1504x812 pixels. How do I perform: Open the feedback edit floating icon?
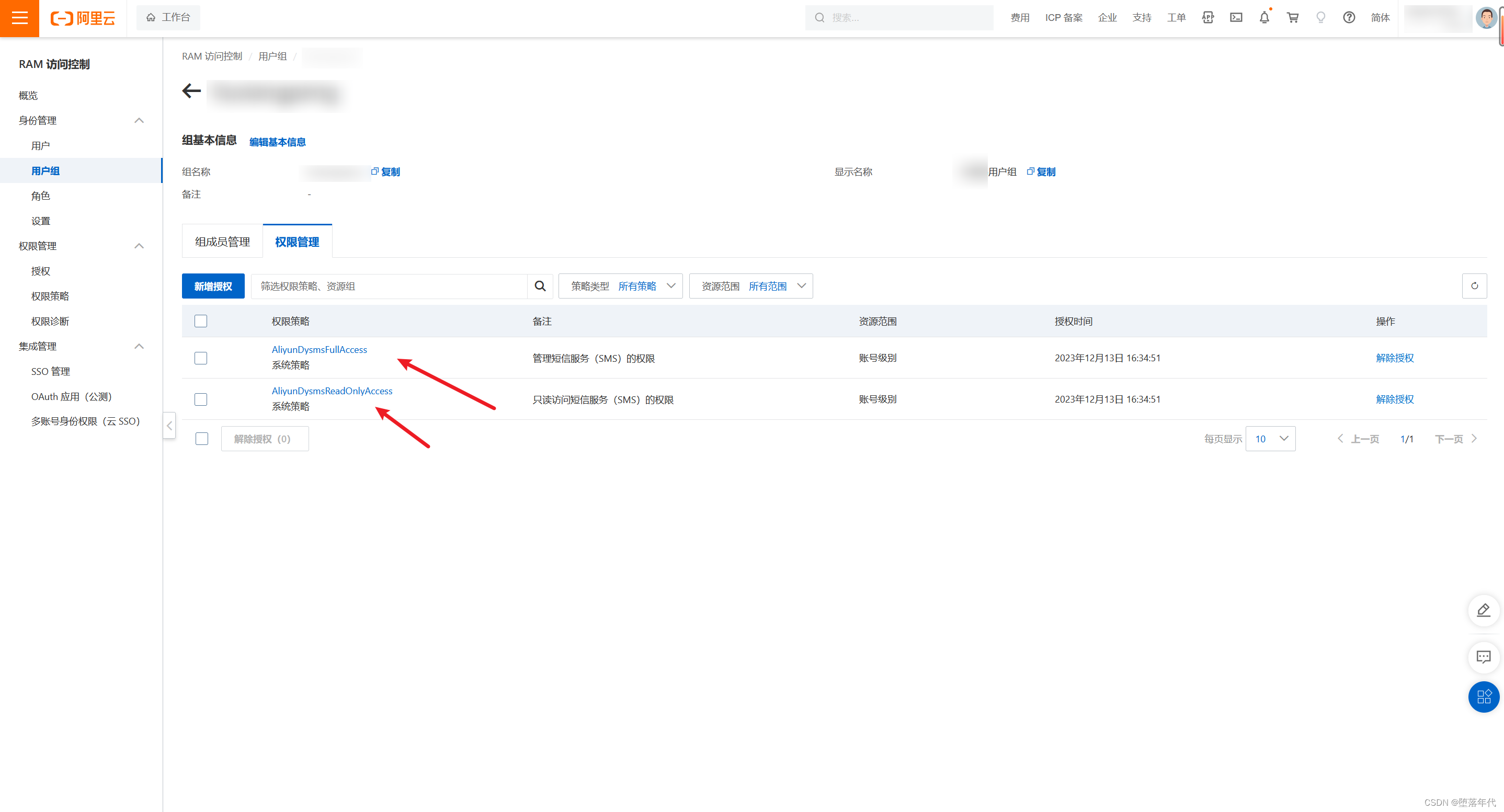pos(1484,611)
